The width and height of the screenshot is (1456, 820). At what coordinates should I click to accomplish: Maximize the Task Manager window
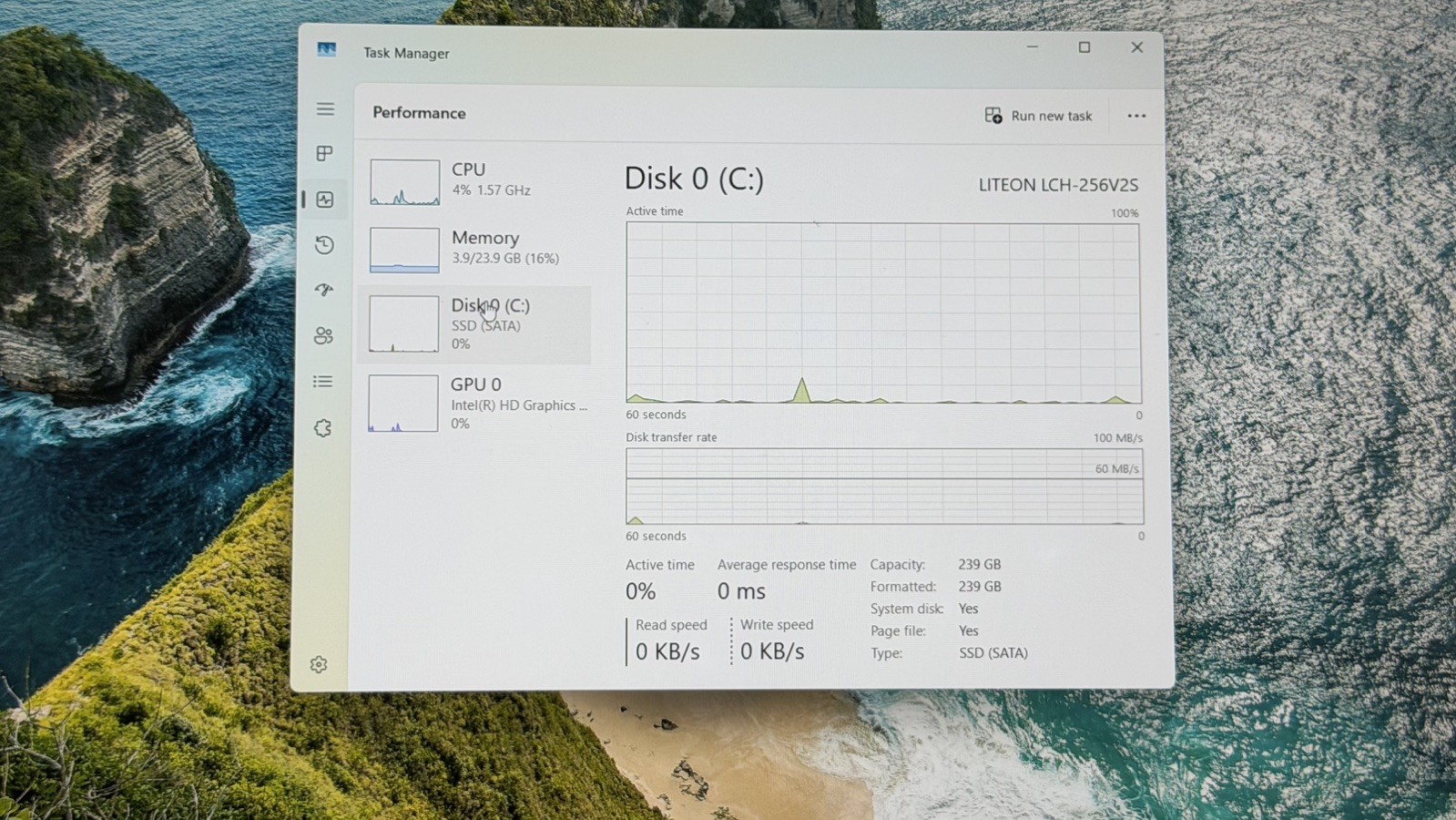pyautogui.click(x=1084, y=47)
